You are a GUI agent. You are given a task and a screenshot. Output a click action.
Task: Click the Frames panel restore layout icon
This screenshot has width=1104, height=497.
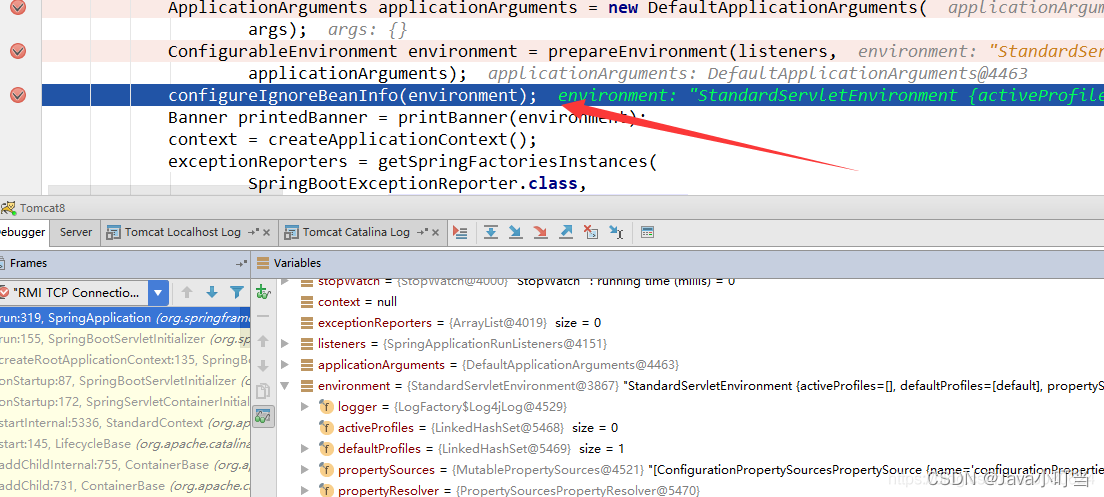pos(242,263)
